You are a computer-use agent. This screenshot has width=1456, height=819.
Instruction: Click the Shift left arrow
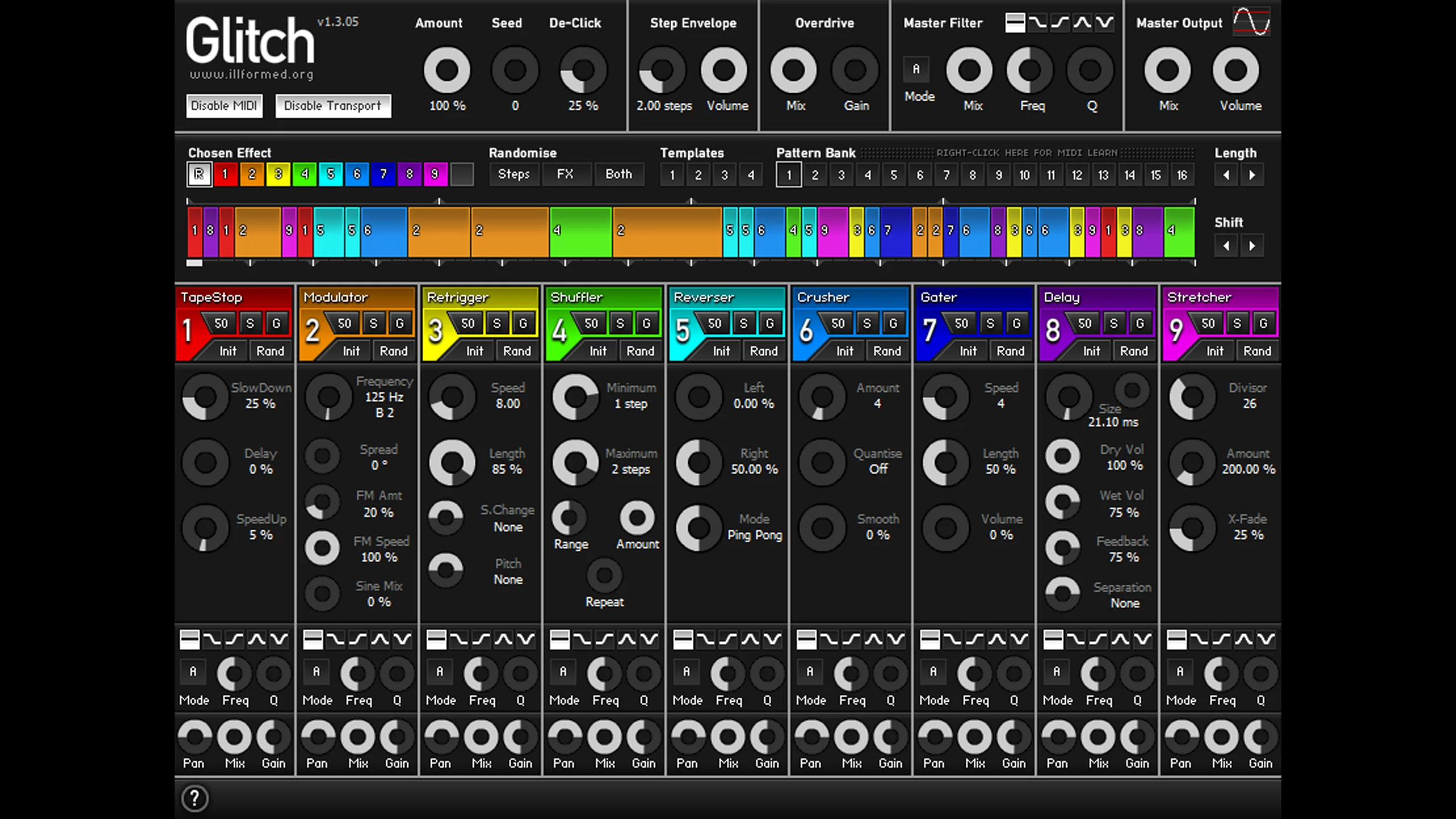[1226, 246]
